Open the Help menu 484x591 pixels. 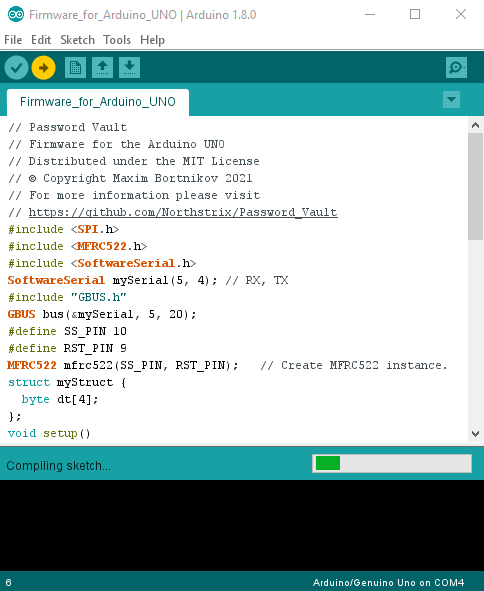tap(152, 40)
